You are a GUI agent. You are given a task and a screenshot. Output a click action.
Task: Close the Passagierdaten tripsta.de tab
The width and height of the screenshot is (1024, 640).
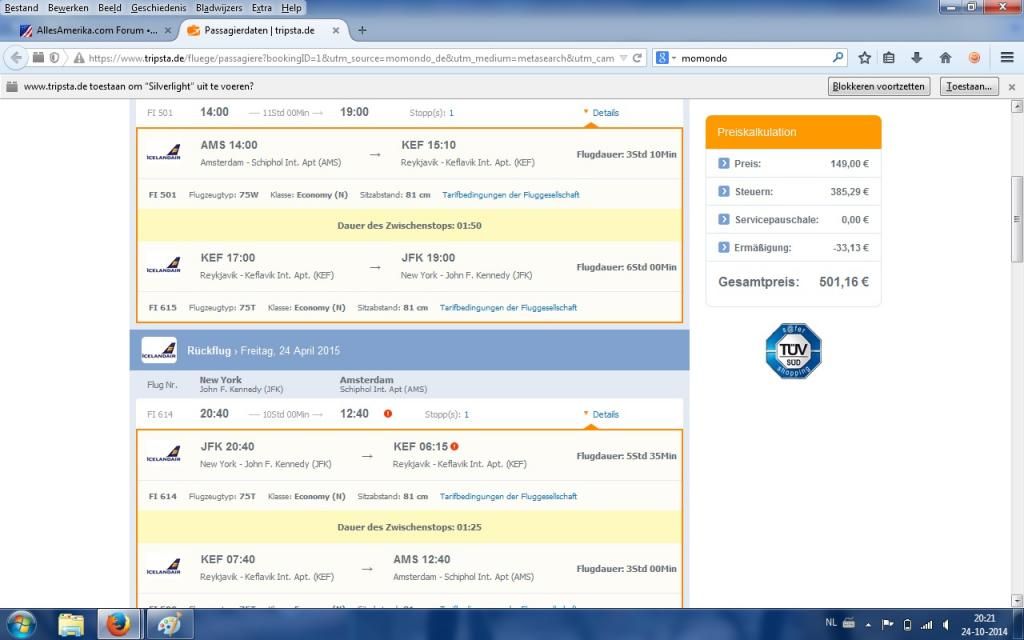coord(336,30)
